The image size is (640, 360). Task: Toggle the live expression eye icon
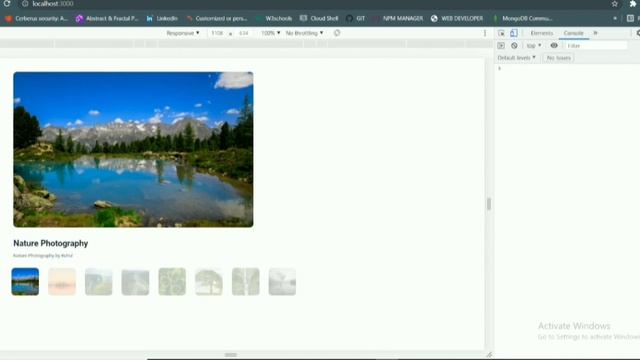(x=554, y=46)
